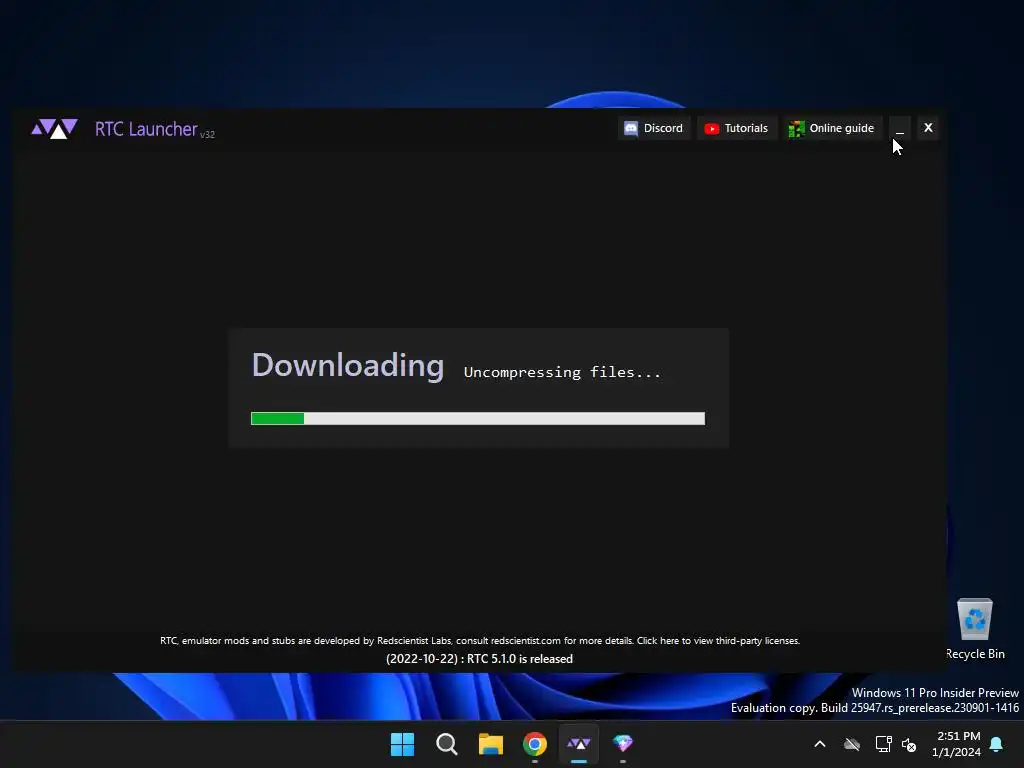
Task: Minimize the RTC Launcher window
Action: point(900,128)
